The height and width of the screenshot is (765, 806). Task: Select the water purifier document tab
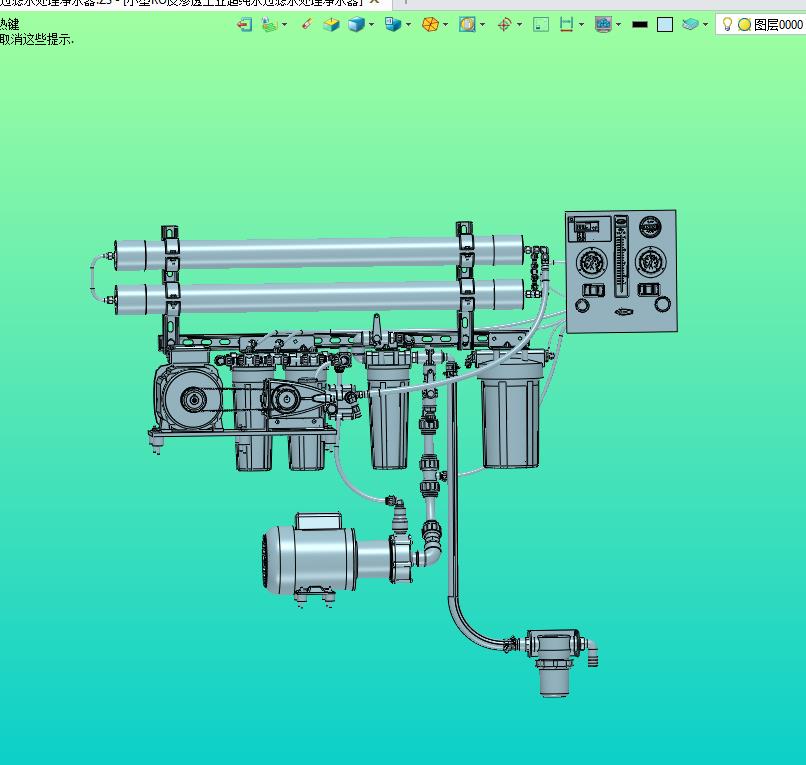tap(180, 3)
